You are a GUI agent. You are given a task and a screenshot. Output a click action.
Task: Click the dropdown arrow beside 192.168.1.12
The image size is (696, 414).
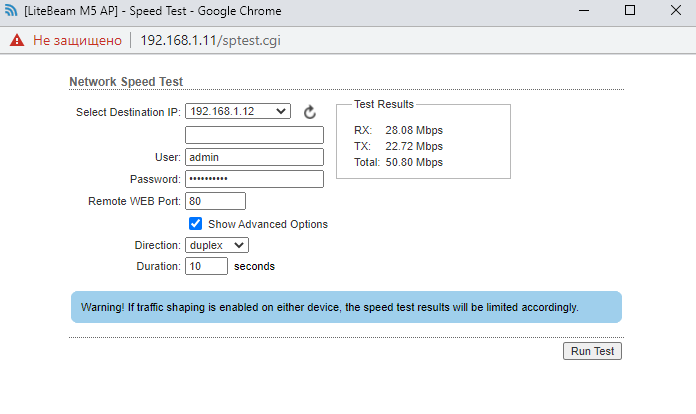[281, 111]
